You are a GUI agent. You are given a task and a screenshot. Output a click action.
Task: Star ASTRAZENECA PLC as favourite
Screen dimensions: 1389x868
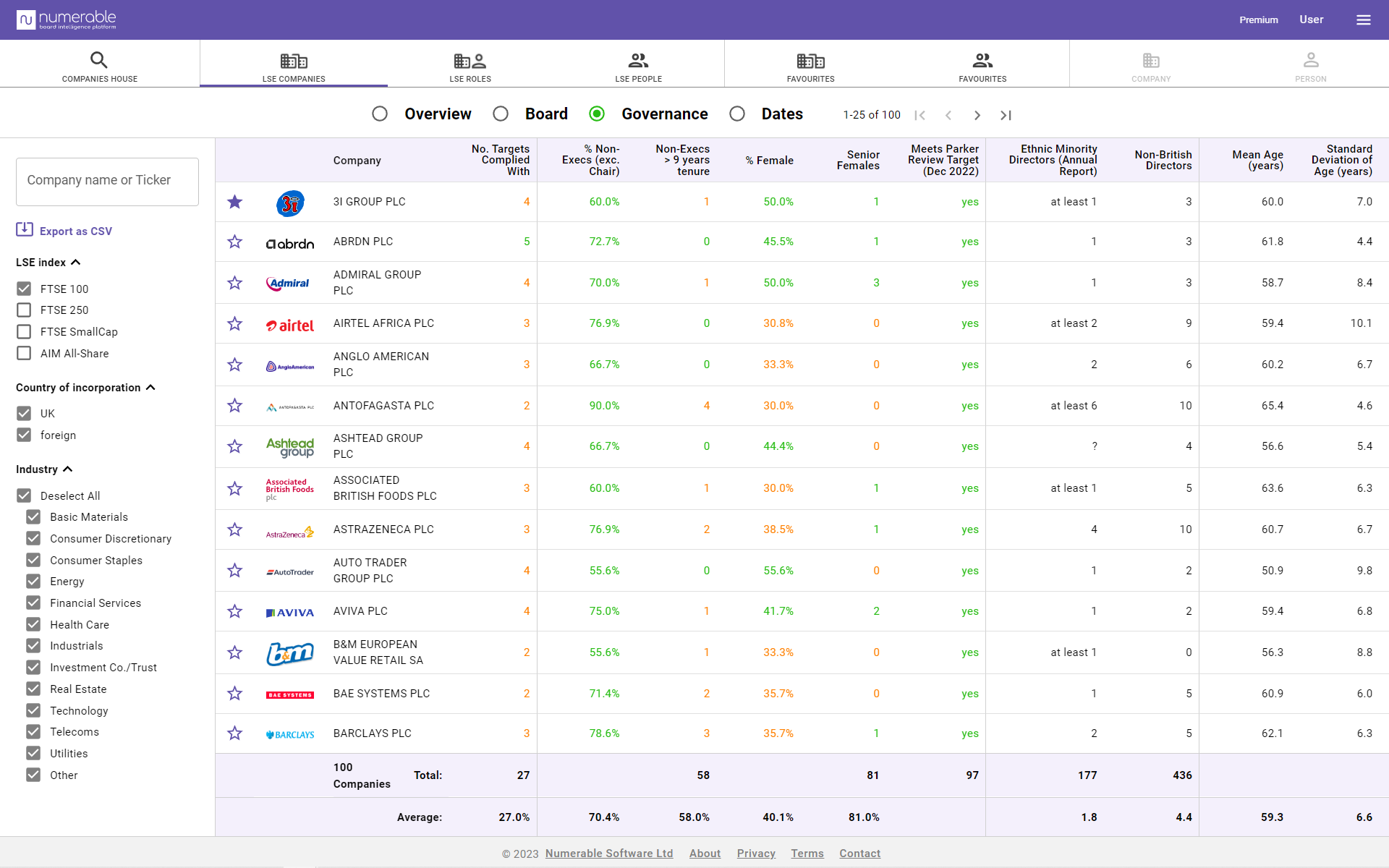pyautogui.click(x=234, y=529)
